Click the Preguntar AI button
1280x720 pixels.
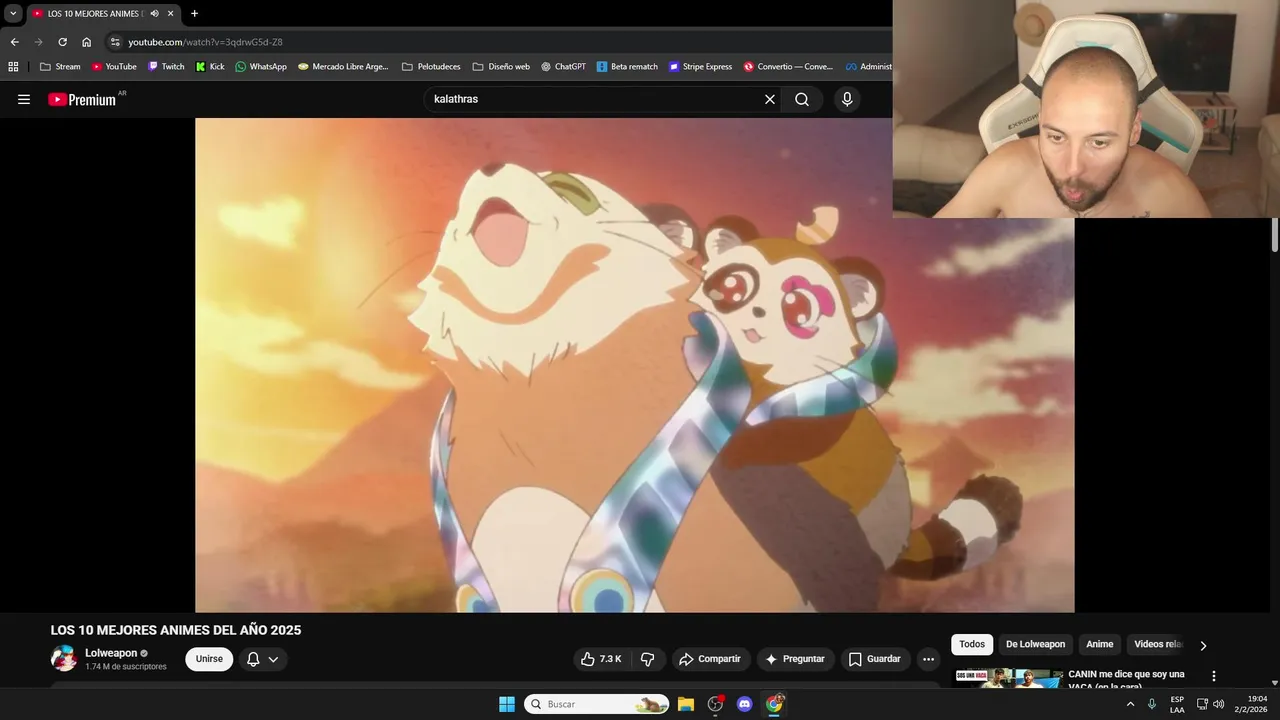(795, 659)
